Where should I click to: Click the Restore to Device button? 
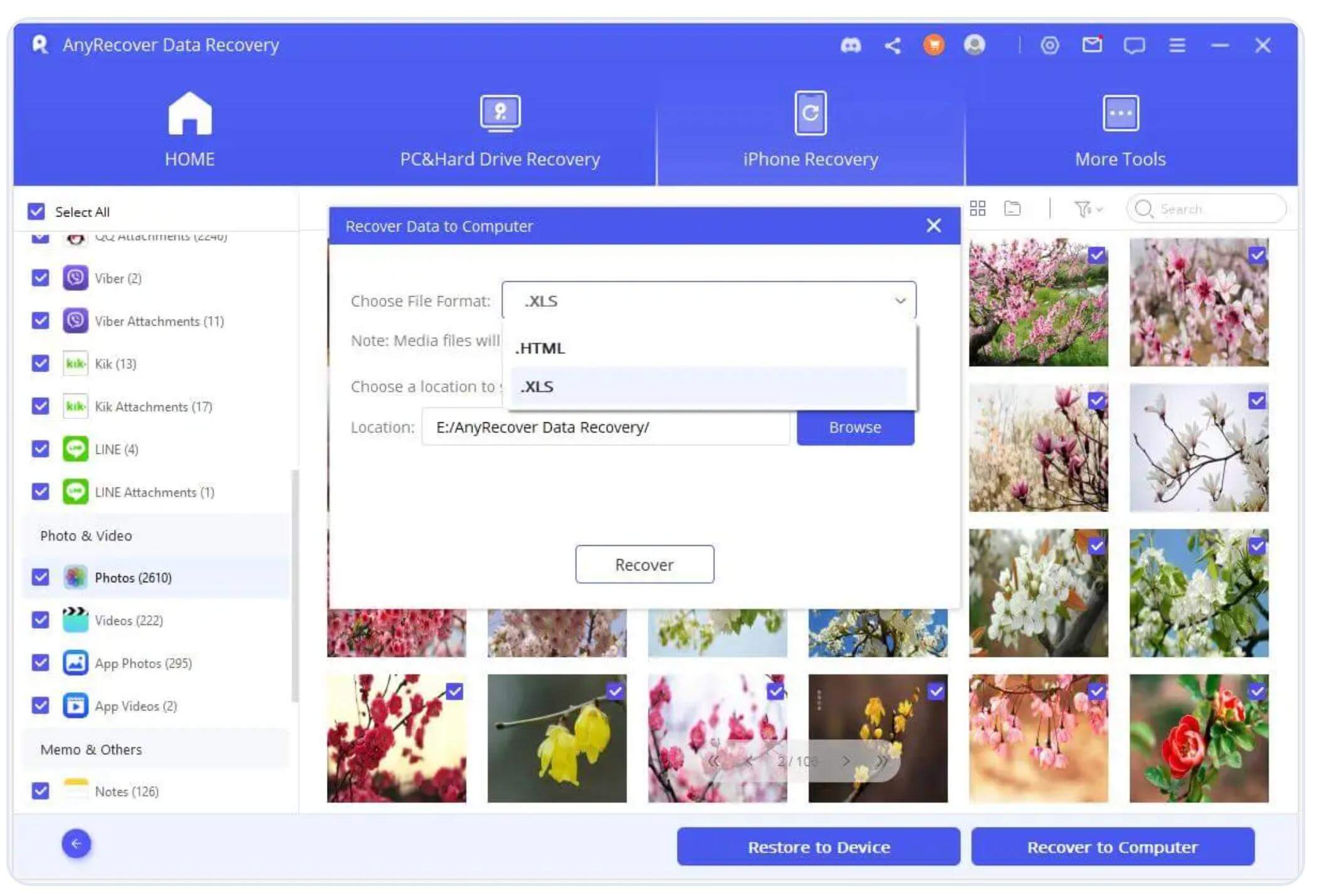(818, 846)
